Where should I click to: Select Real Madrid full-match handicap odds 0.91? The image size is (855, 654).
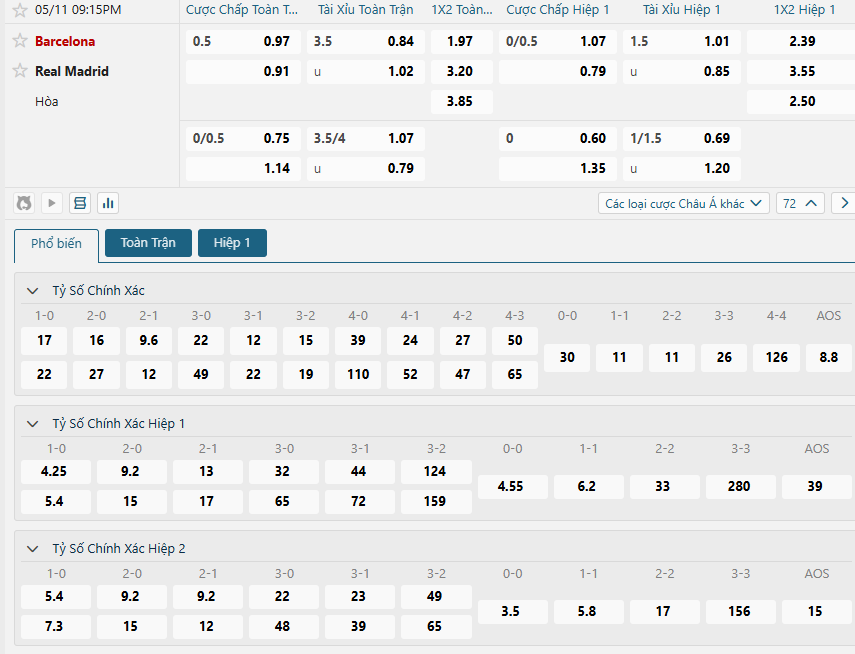tap(243, 71)
